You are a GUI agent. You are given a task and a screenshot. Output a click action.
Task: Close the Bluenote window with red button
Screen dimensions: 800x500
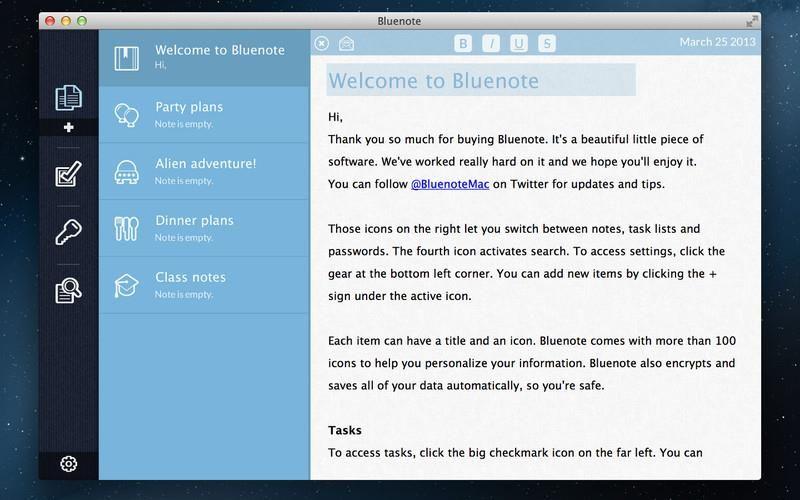pos(50,21)
